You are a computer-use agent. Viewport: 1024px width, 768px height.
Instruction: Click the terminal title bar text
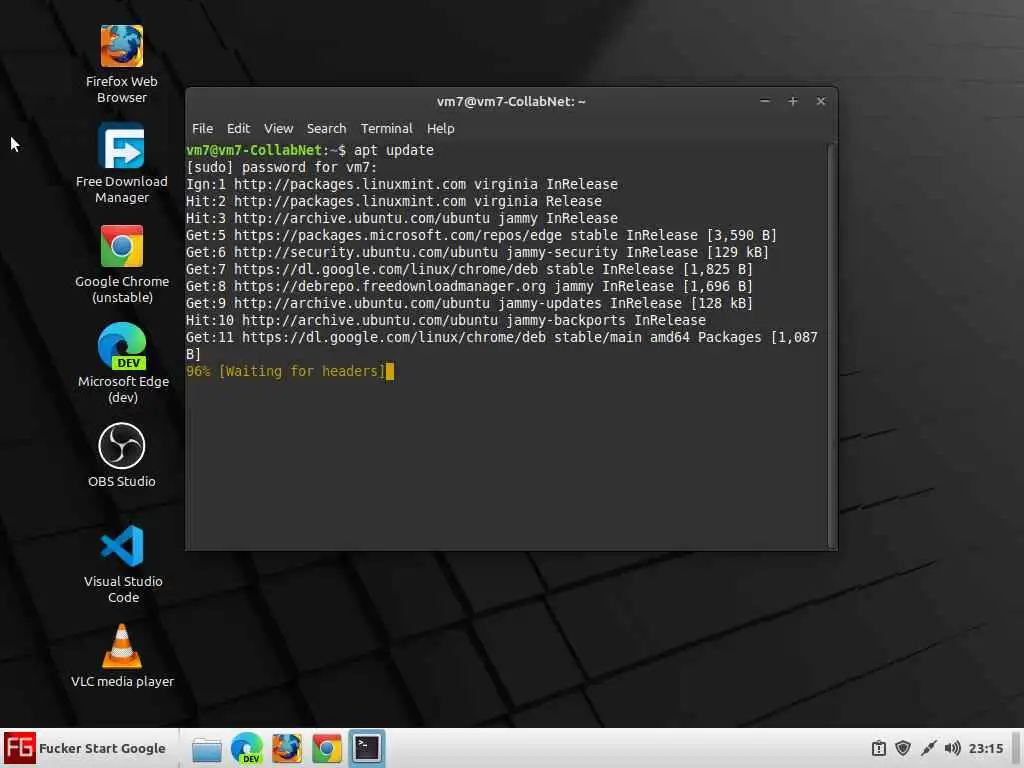tap(511, 101)
